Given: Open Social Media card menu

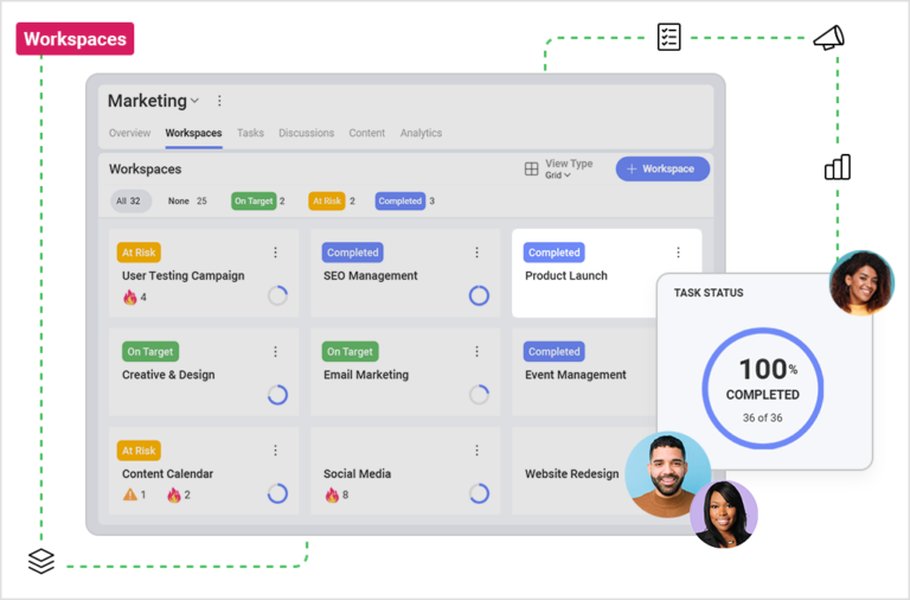Looking at the screenshot, I should (477, 450).
